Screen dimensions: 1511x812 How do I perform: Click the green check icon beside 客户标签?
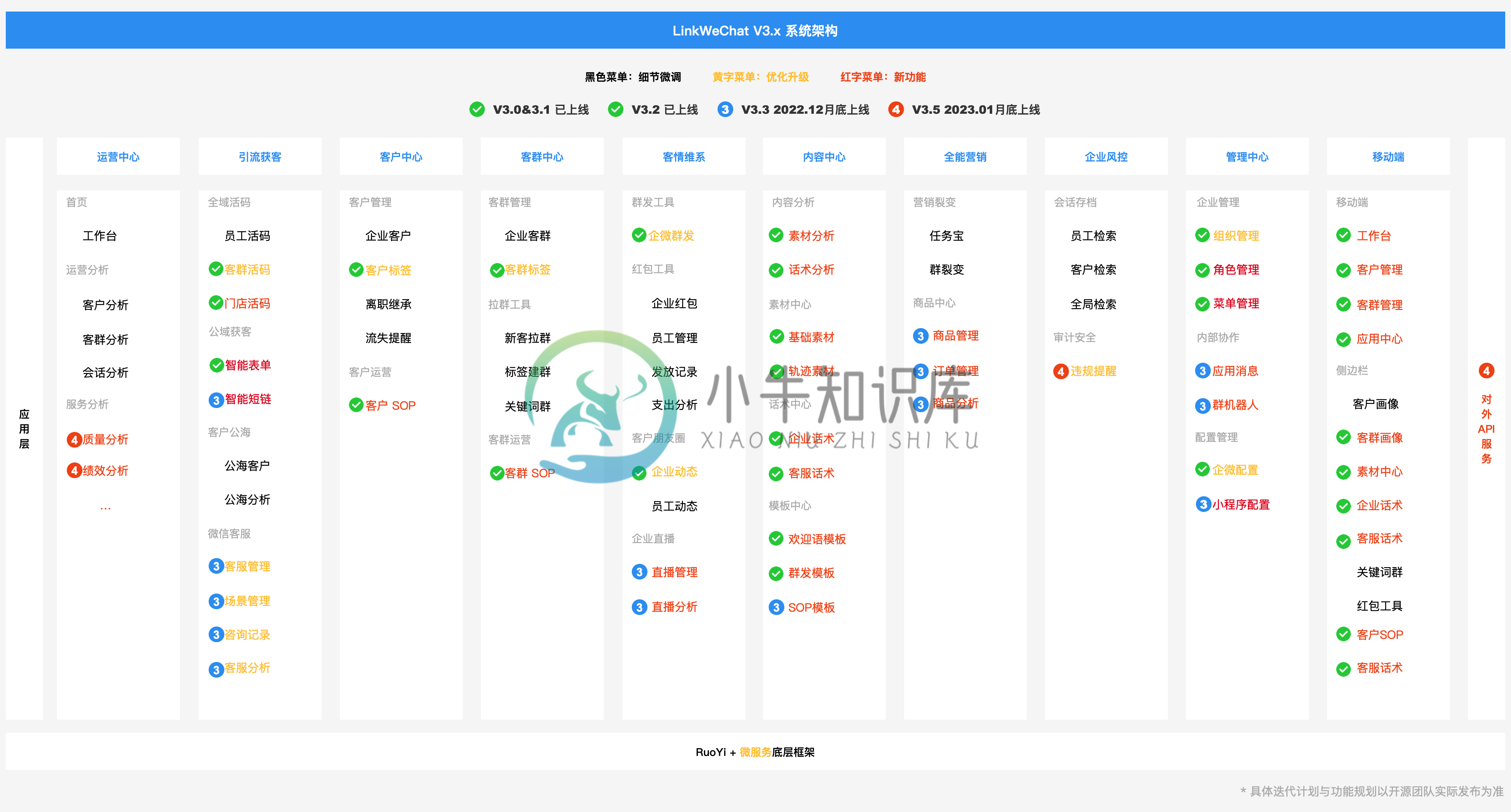(x=356, y=270)
